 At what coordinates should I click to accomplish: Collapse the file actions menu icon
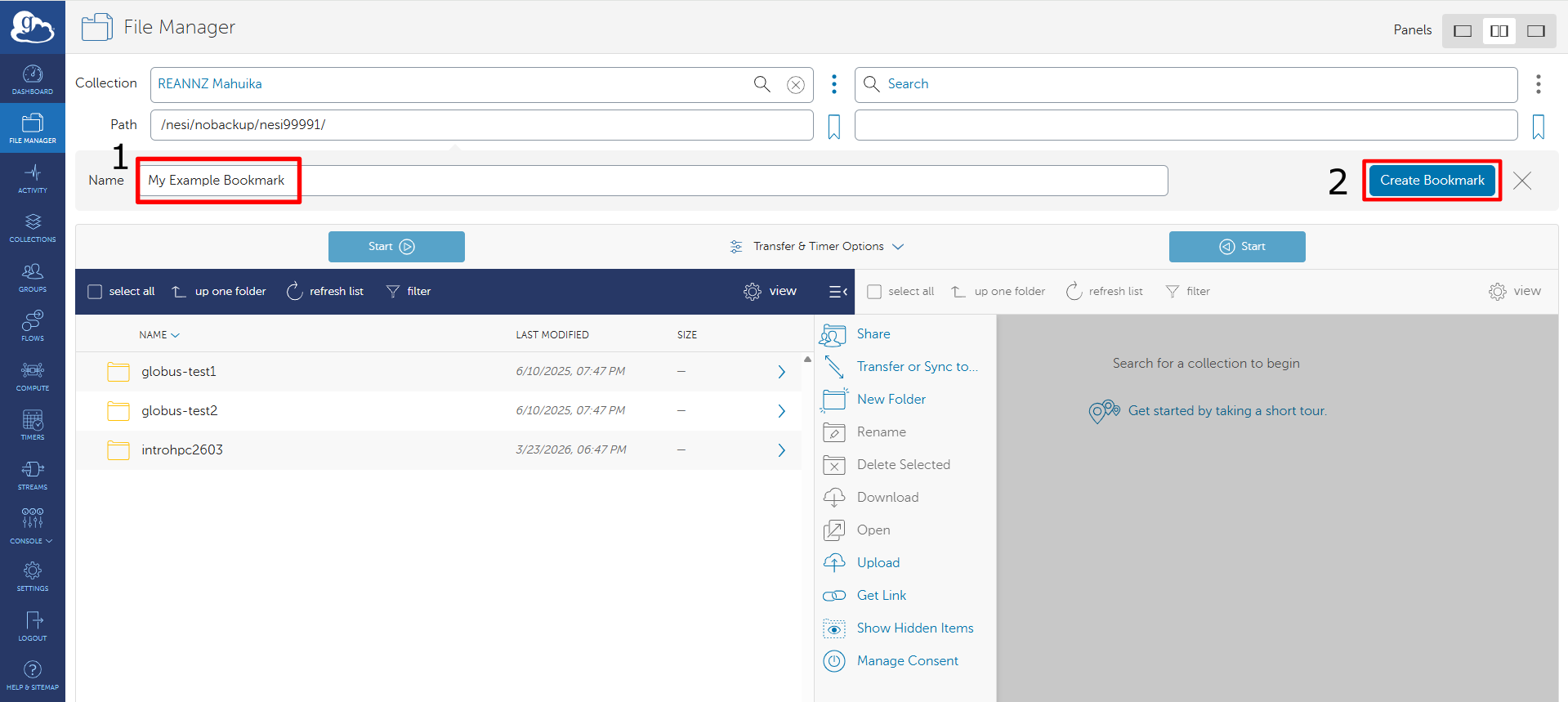[x=838, y=292]
